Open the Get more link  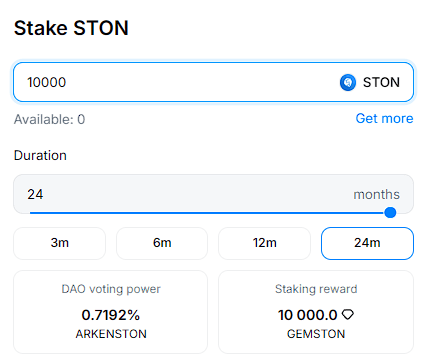click(x=384, y=118)
